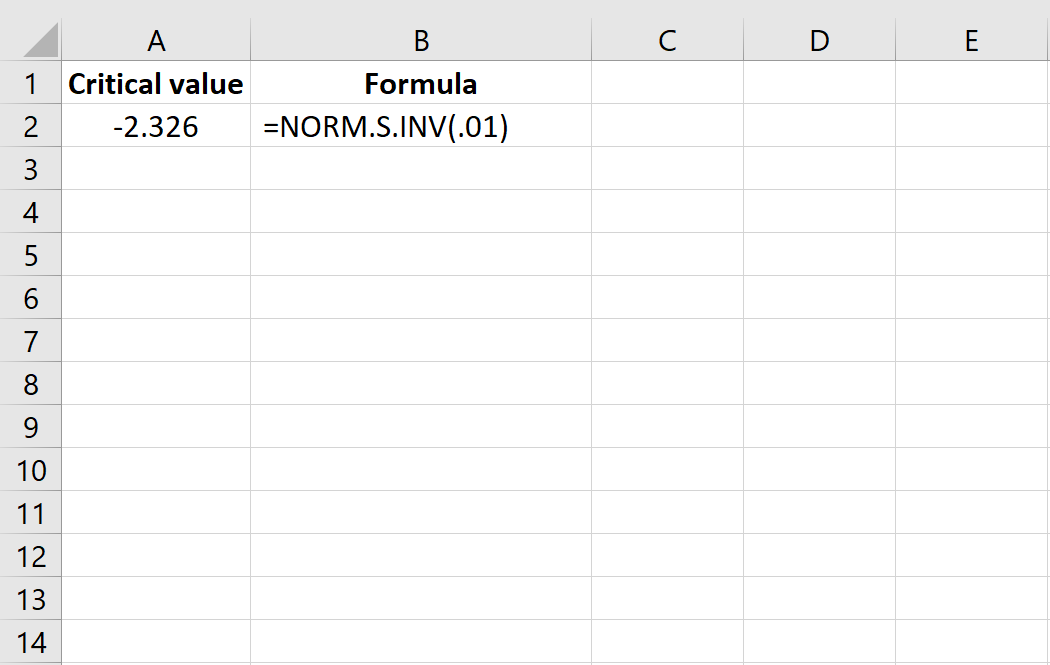Viewport: 1050px width, 665px height.
Task: Click empty cell C2
Action: 667,127
